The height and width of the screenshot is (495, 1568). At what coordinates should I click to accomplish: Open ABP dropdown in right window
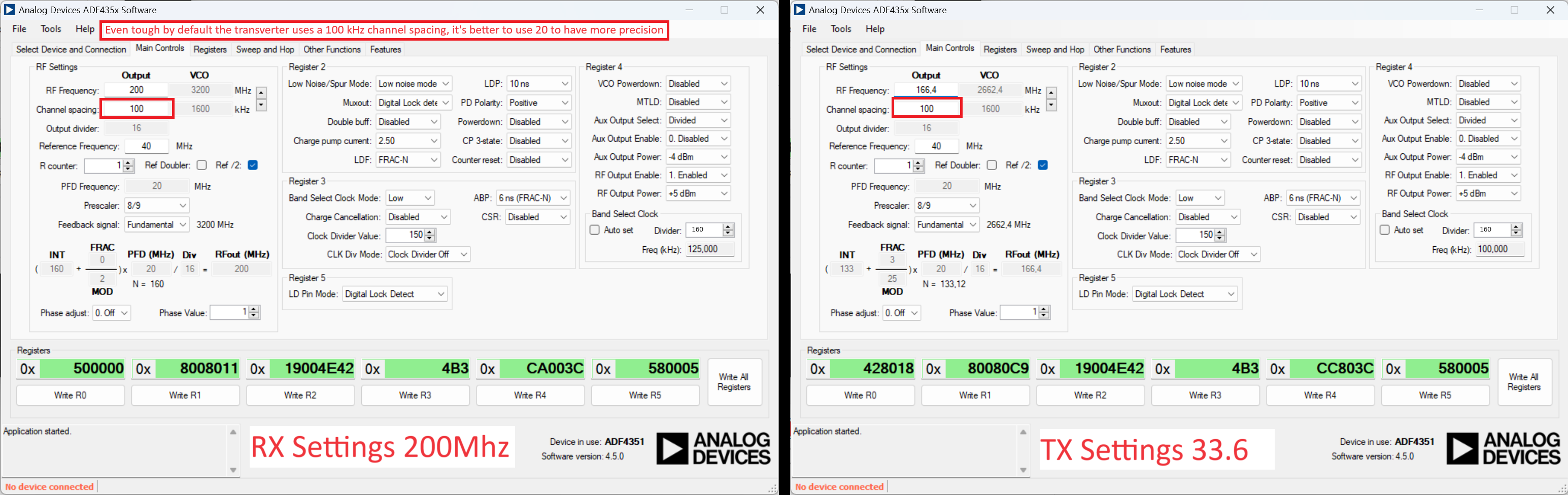pos(1323,198)
